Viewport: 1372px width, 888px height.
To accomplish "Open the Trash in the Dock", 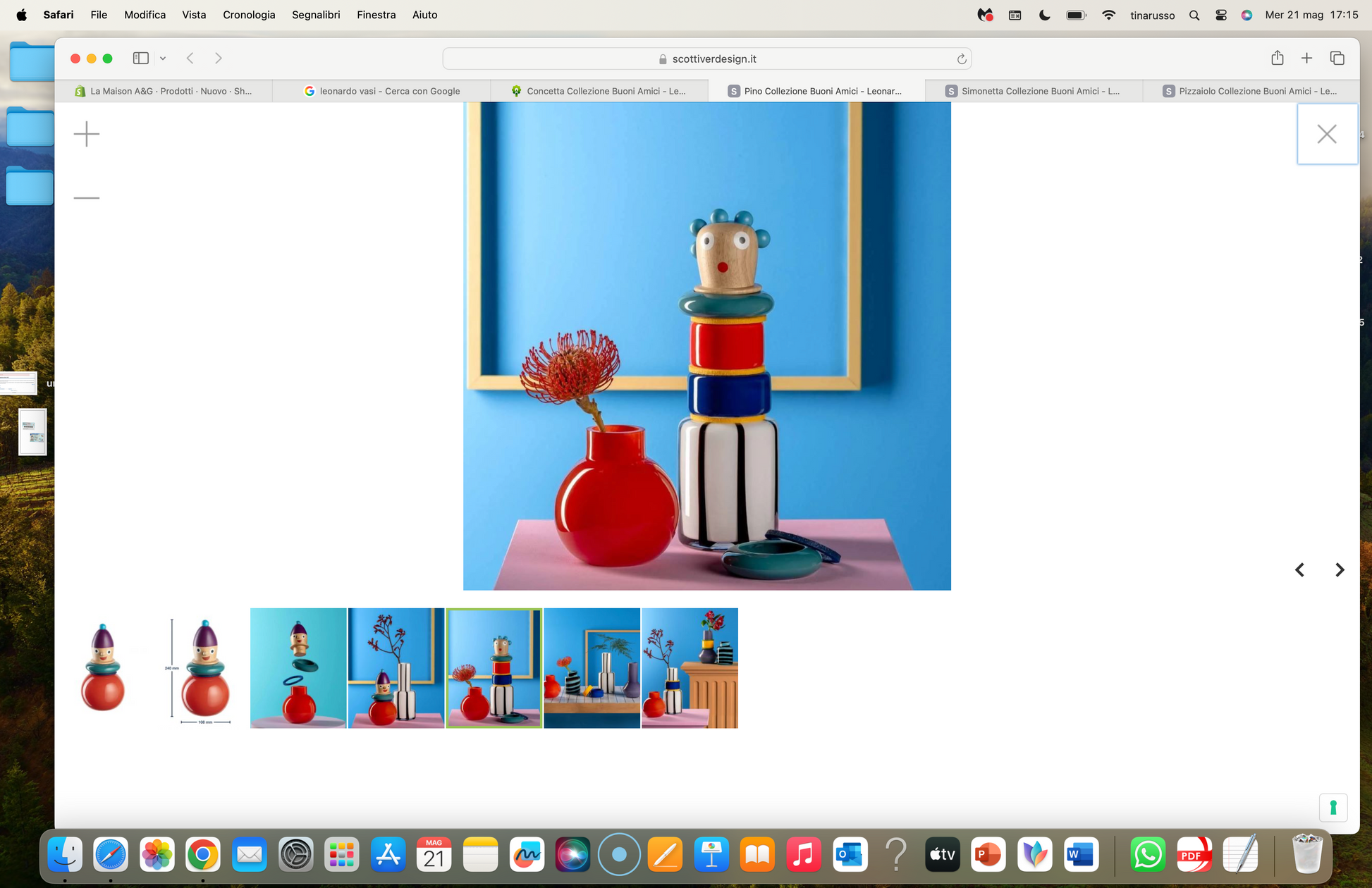I will 1307,854.
